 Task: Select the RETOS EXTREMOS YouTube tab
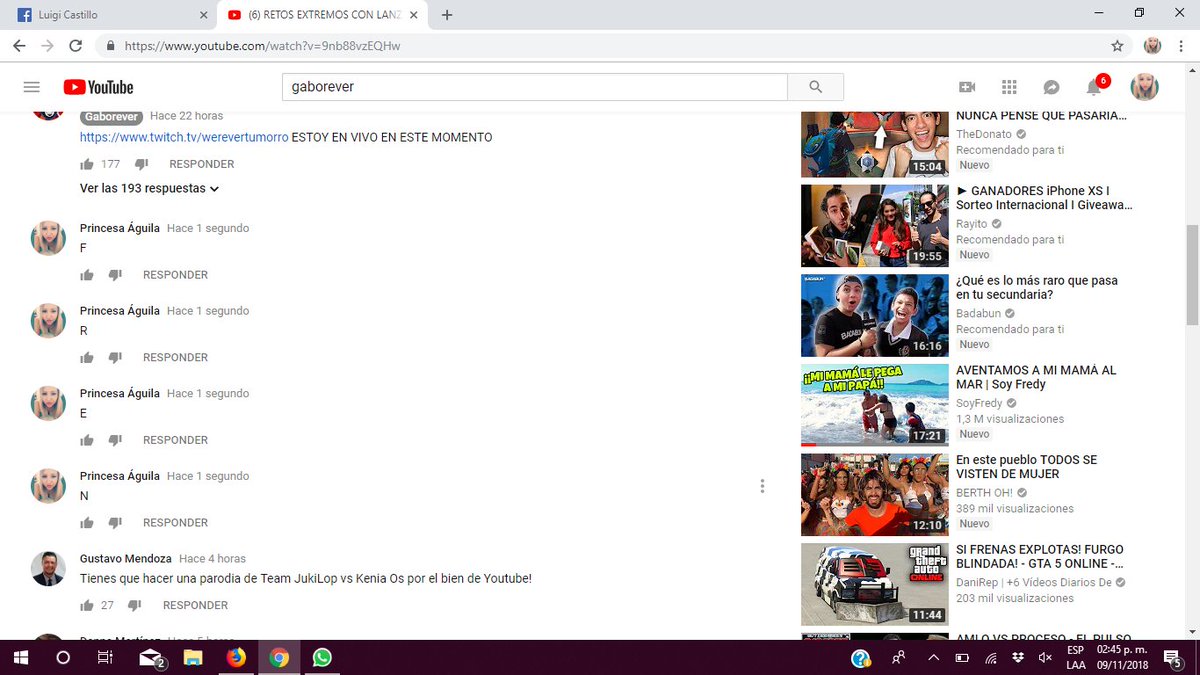tap(324, 15)
